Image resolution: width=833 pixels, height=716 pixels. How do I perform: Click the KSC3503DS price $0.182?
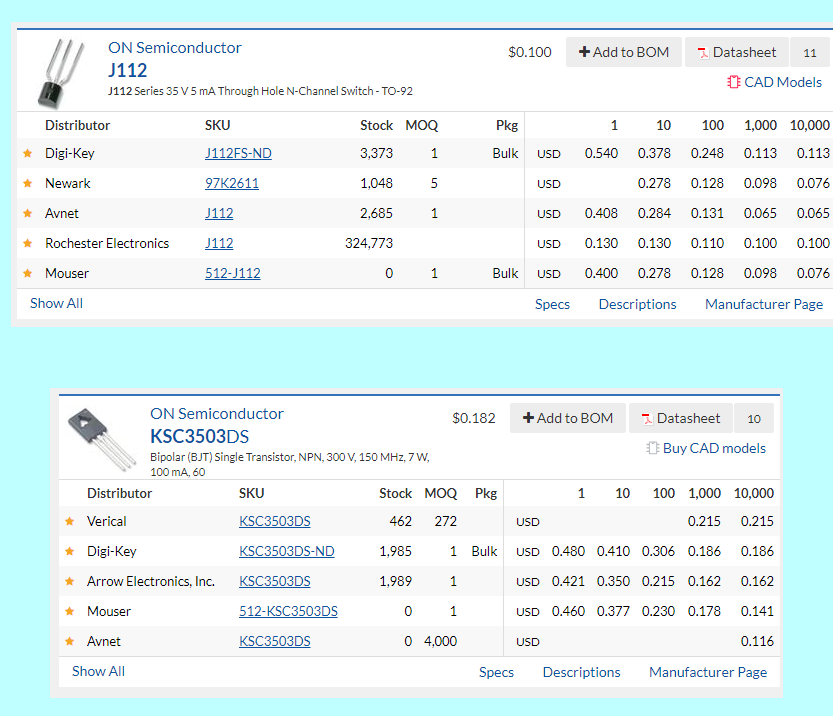[473, 418]
